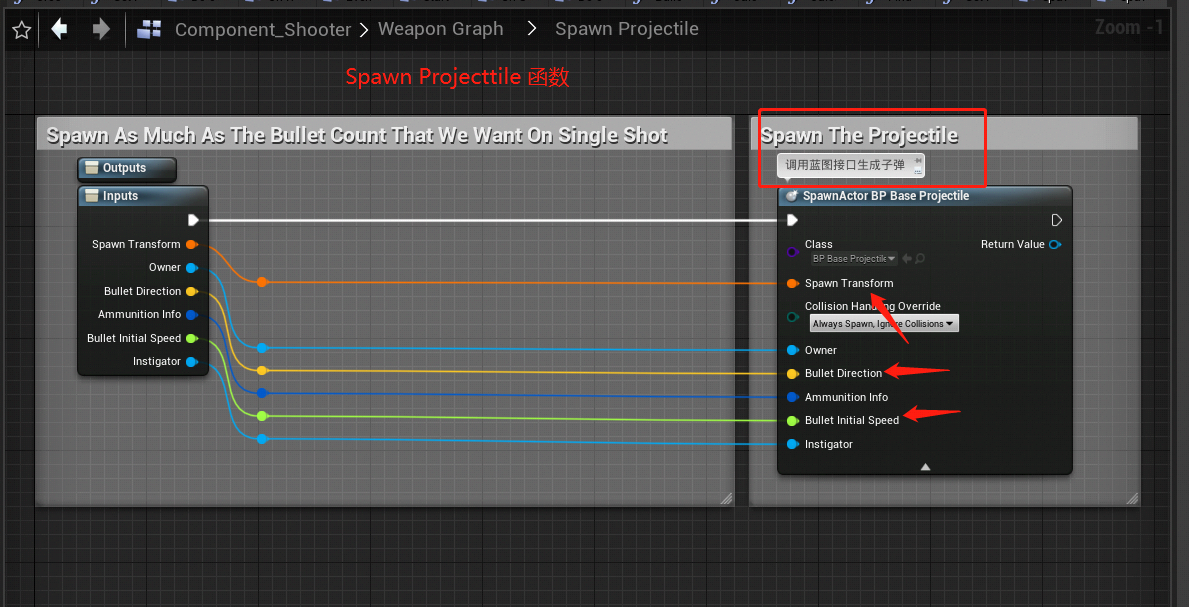Select the Weapon Graph breadcrumb
1189x607 pixels.
tap(440, 29)
